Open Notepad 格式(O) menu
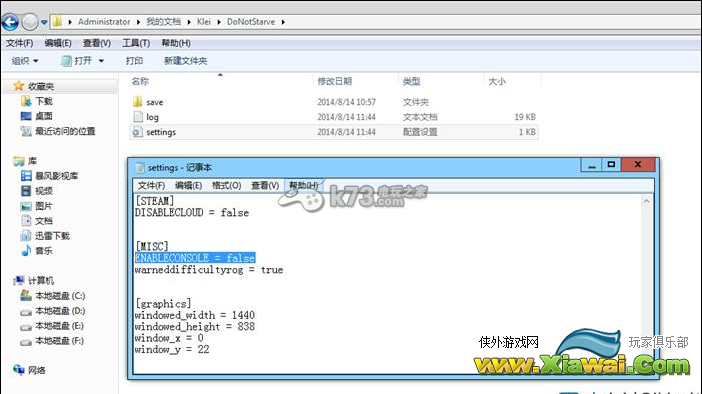Viewport: 702px width, 394px height. point(227,185)
